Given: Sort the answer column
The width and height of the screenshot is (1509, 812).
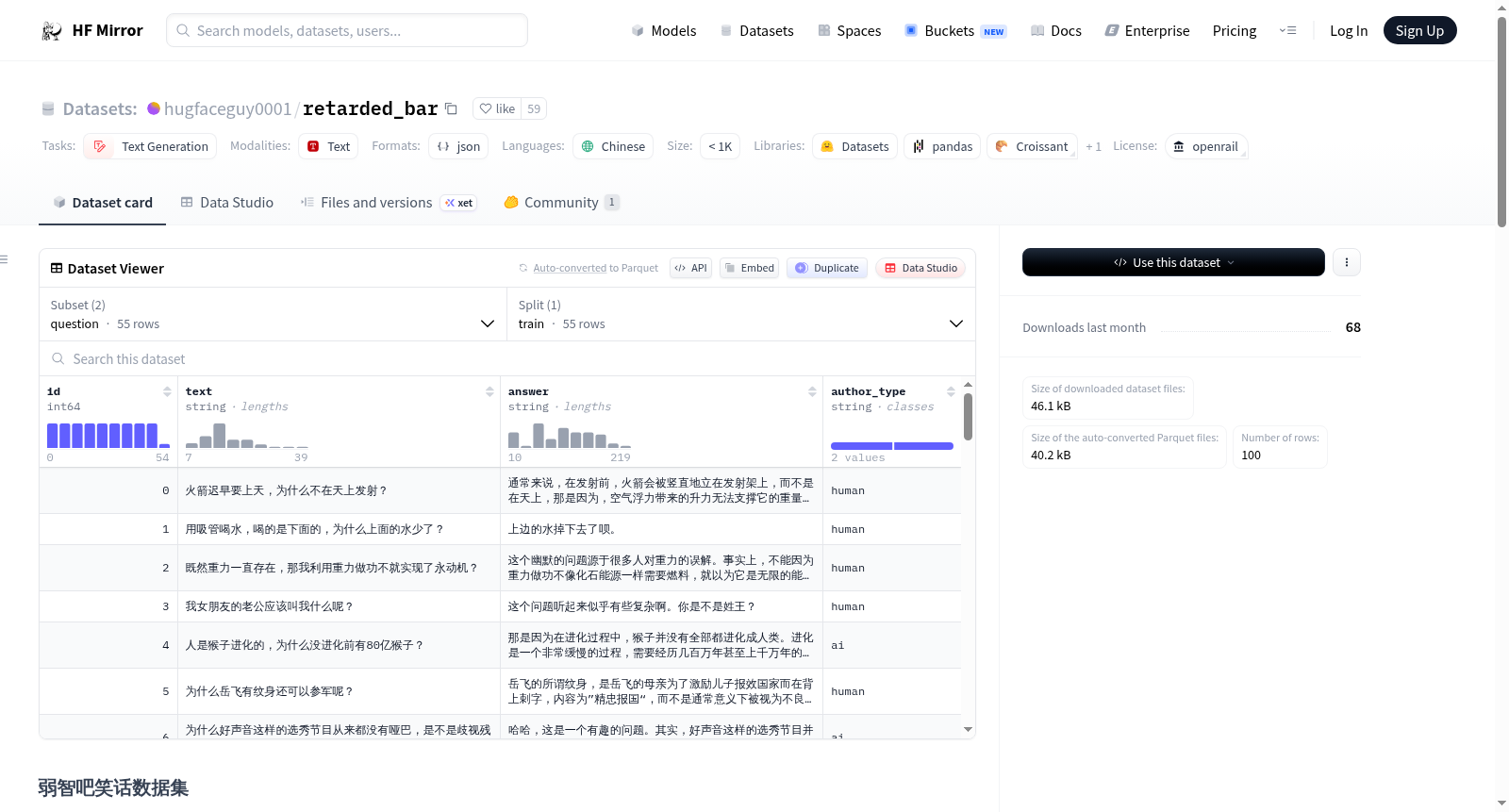Looking at the screenshot, I should click(x=812, y=391).
